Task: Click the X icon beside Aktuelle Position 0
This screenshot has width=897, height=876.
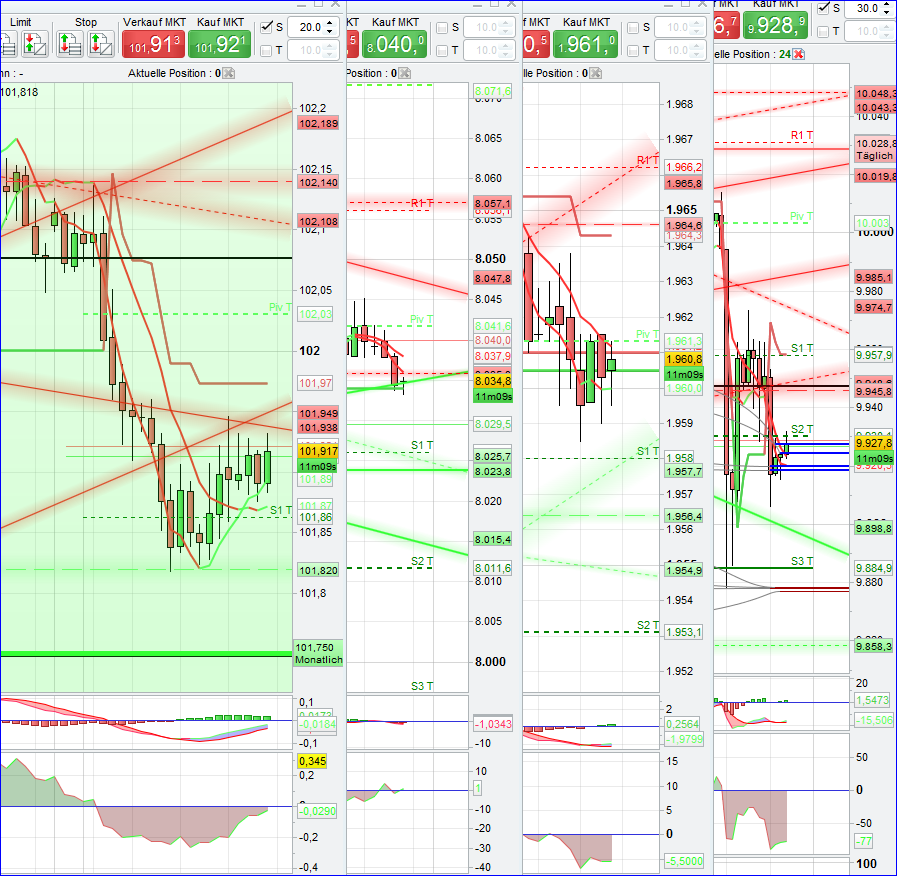Action: 227,72
